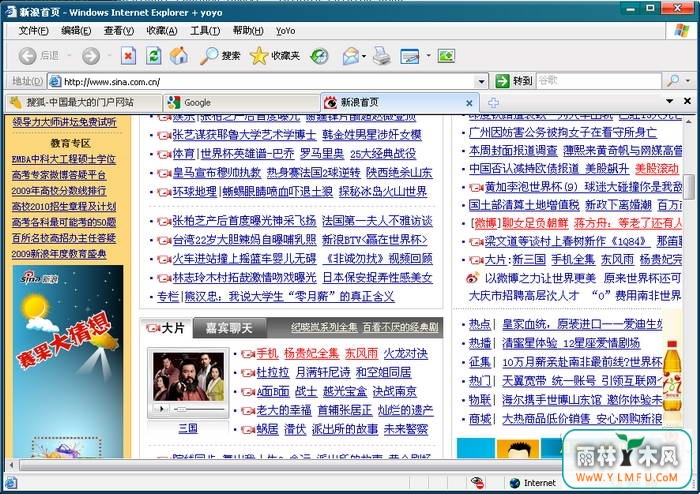Click the close tab X at tab bar right
Viewport: 700px width, 494px height.
coord(688,101)
